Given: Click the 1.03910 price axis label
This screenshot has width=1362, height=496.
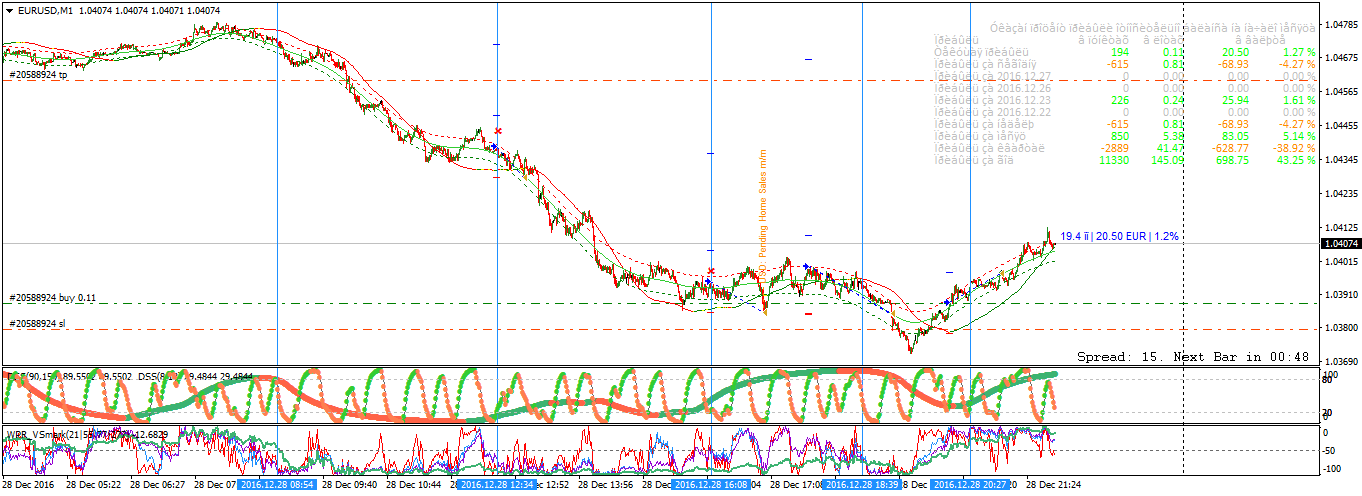Looking at the screenshot, I should (1340, 295).
